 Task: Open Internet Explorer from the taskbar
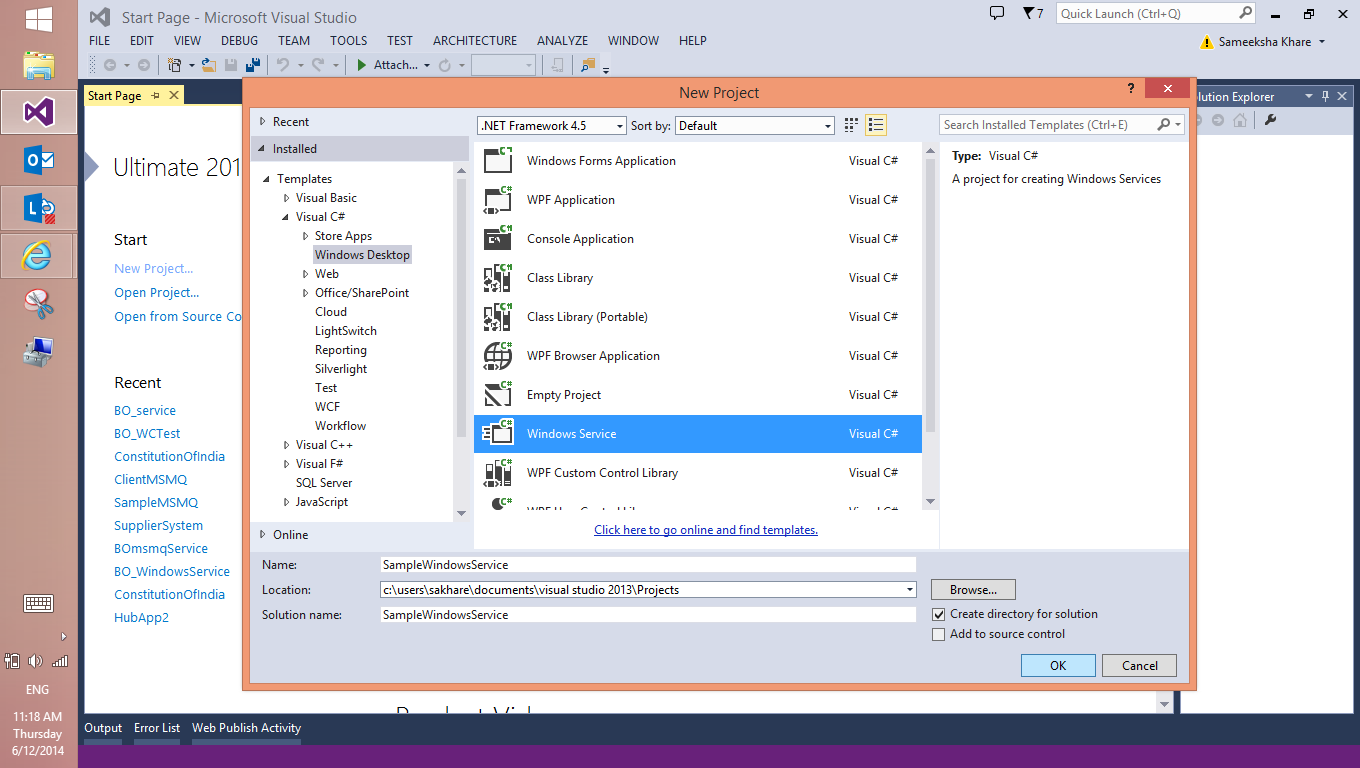click(x=38, y=255)
